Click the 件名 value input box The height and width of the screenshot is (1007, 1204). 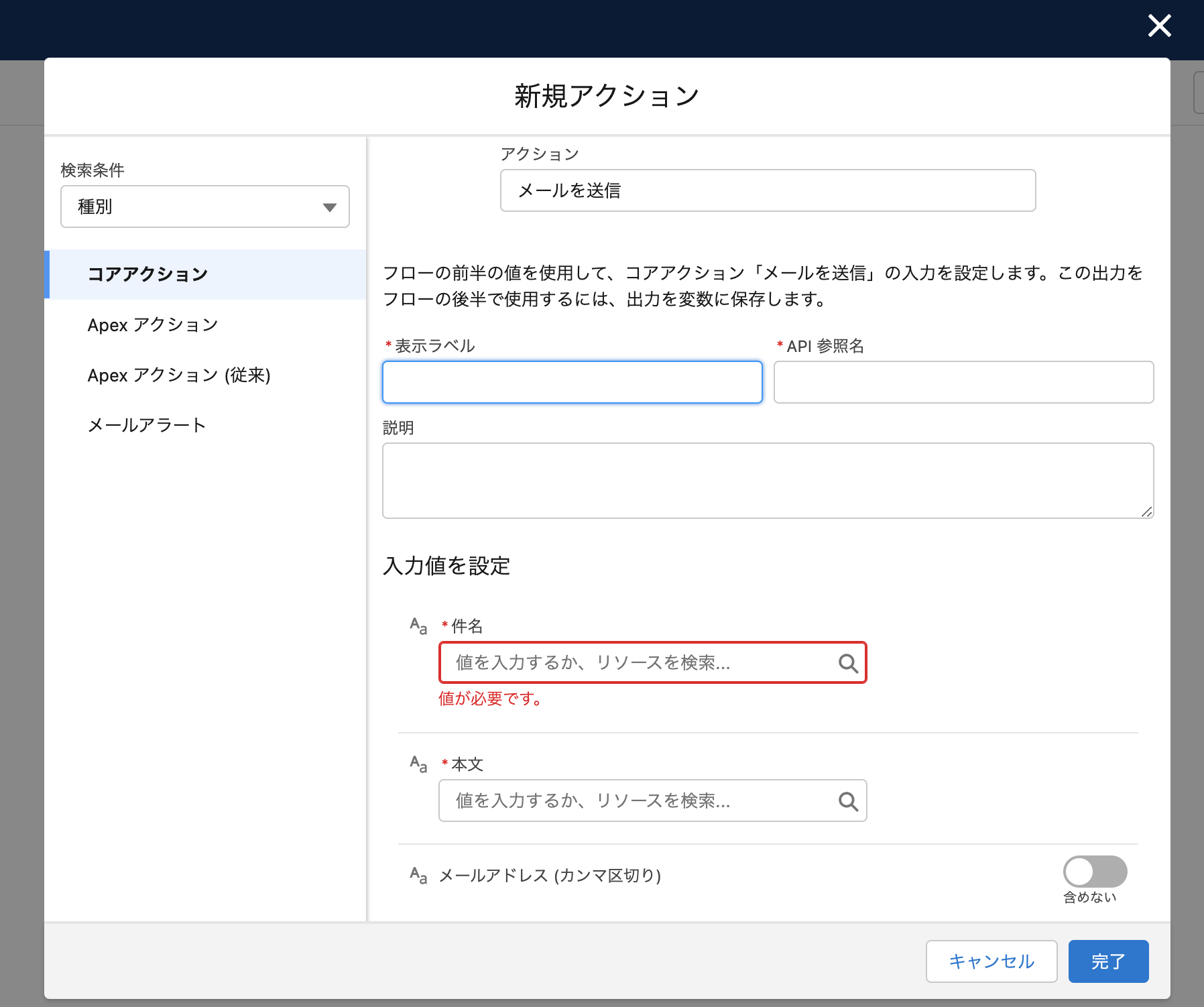click(x=637, y=663)
